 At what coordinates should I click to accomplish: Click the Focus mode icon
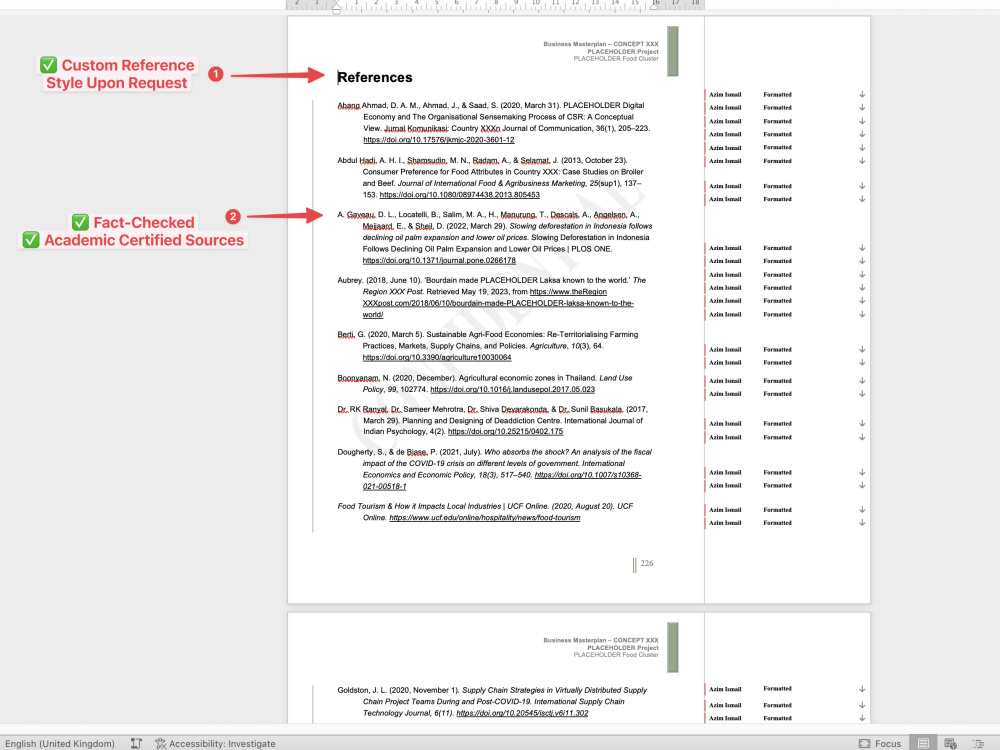[864, 743]
